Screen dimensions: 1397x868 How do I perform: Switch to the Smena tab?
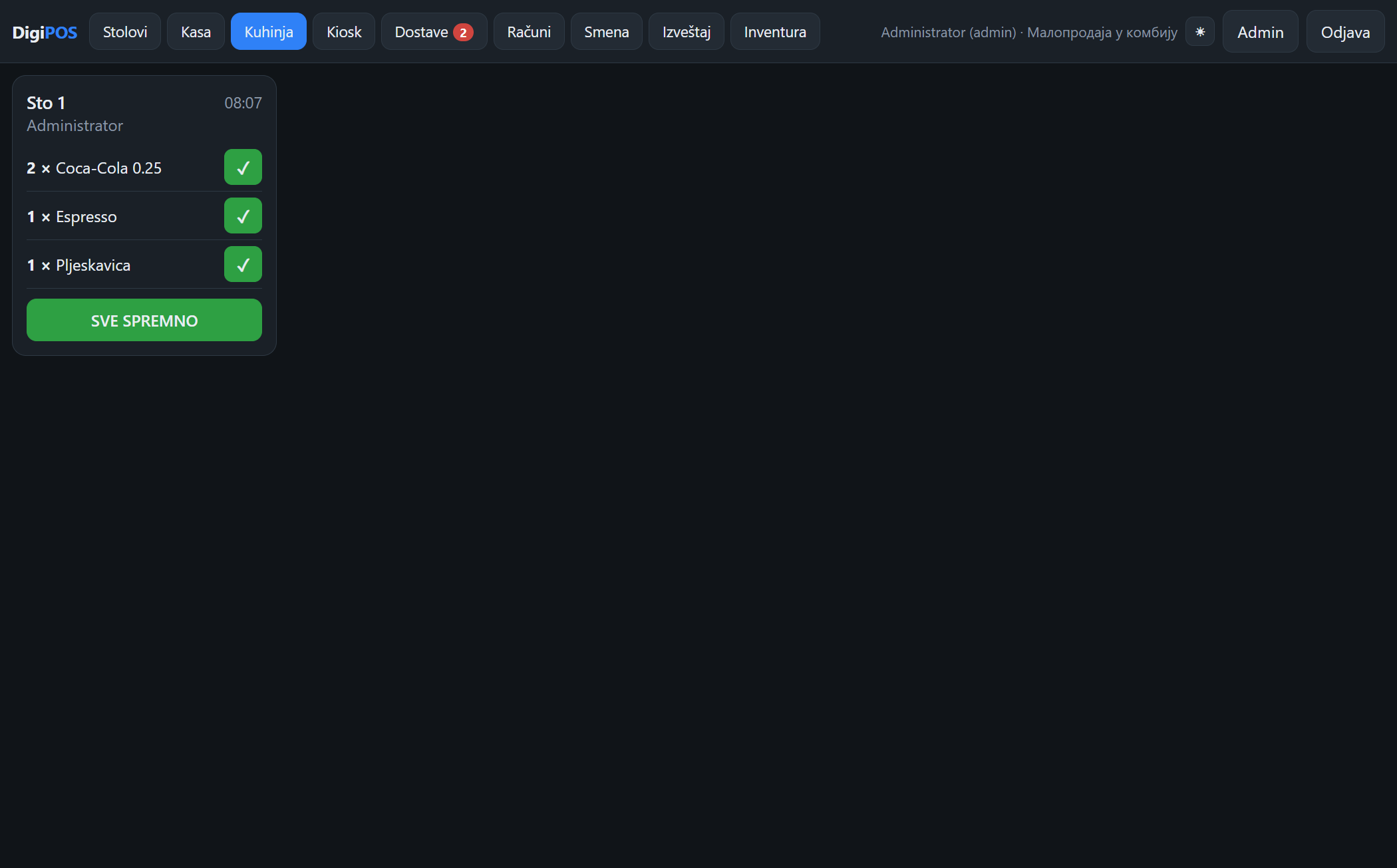pos(606,31)
